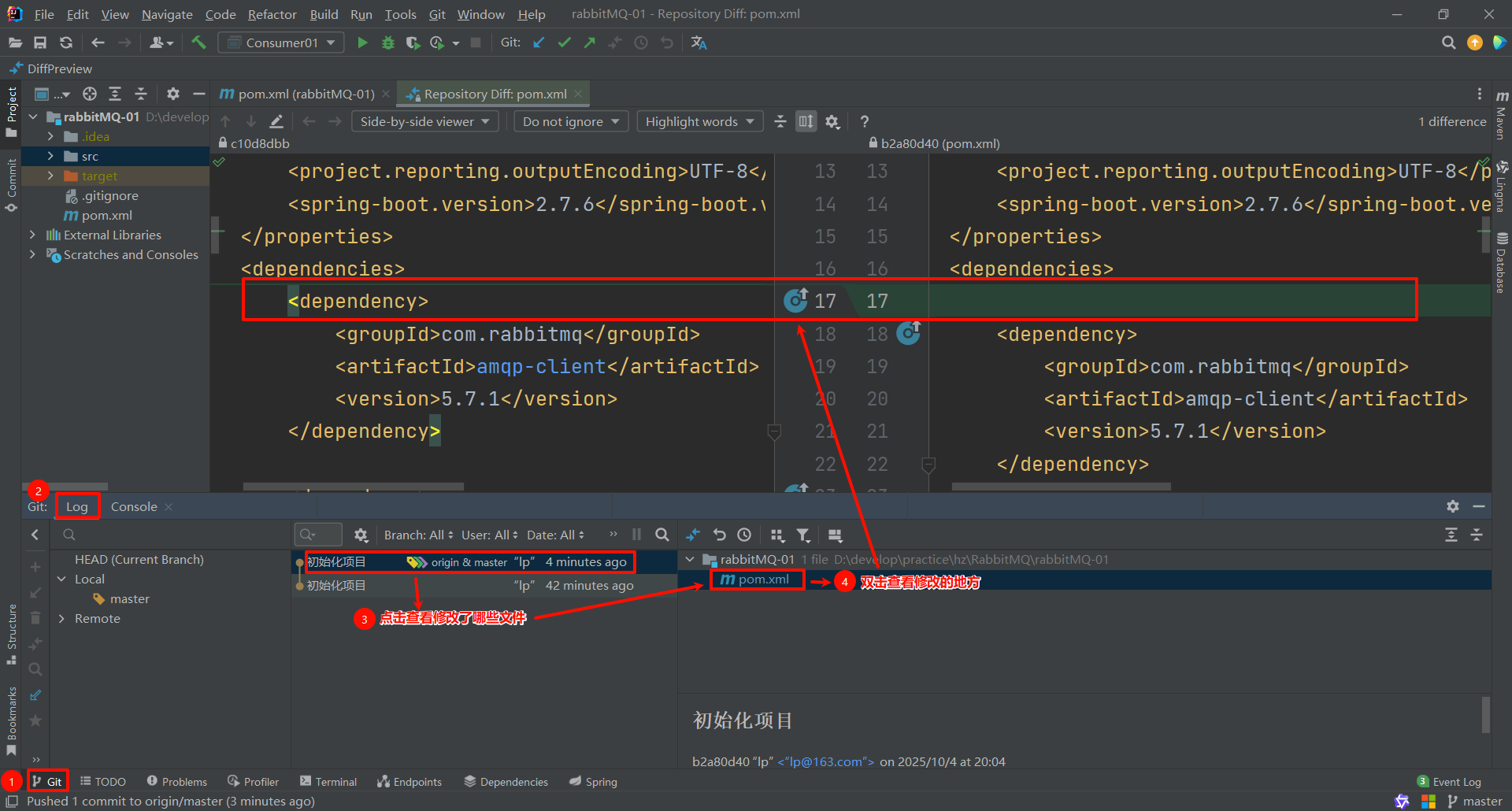
Task: Switch to pom.xml (rabbitMQ-01) editor tab
Action: tap(306, 94)
